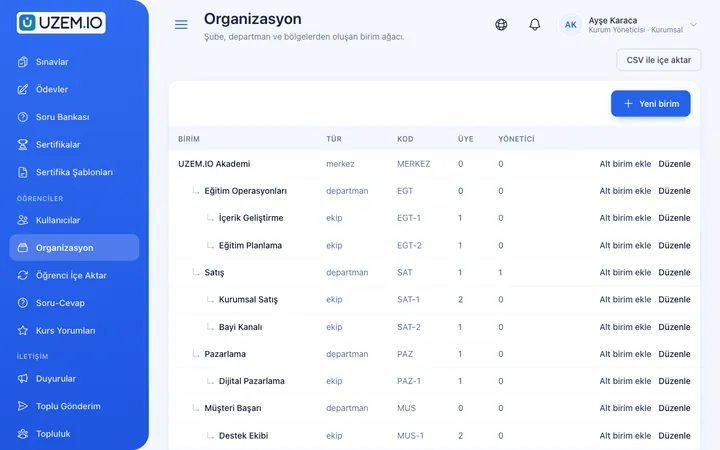Click the Topluluk community icon

pos(22,433)
